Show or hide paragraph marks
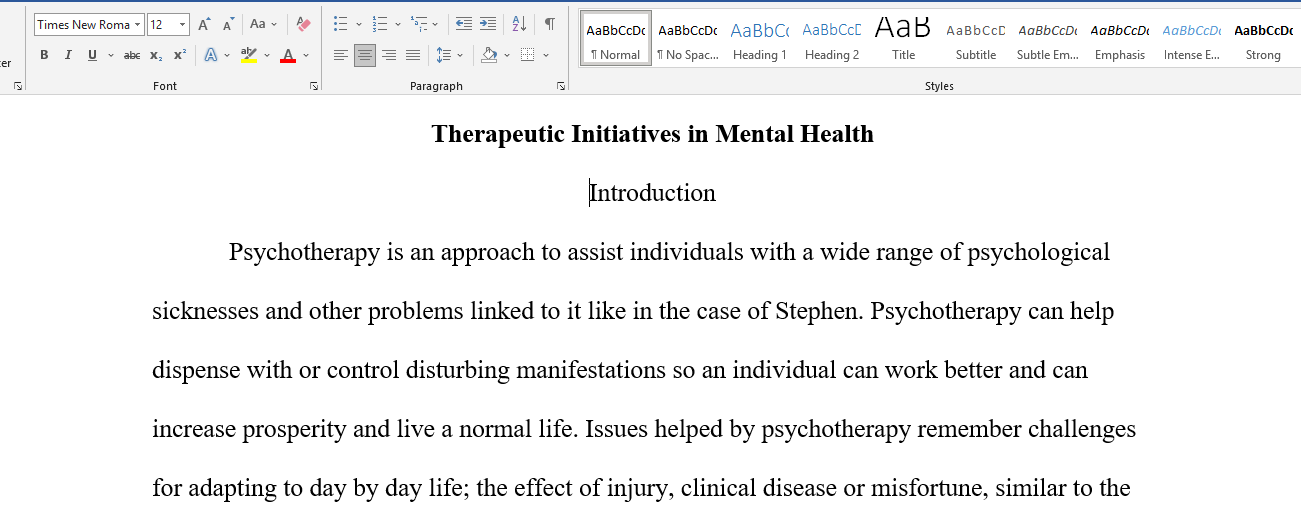Viewport: 1301px width, 526px height. [x=550, y=24]
